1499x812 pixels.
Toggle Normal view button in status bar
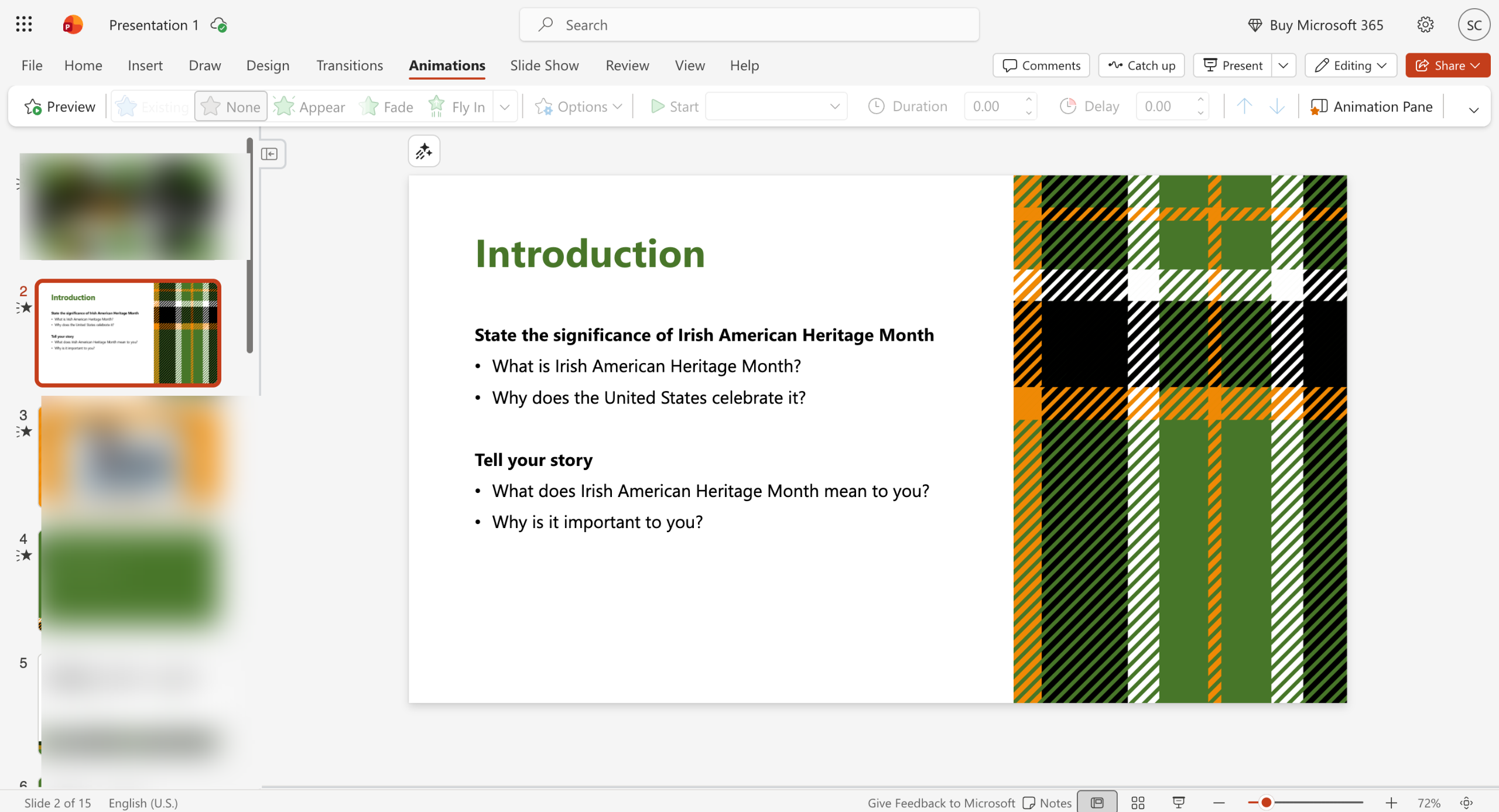point(1097,803)
